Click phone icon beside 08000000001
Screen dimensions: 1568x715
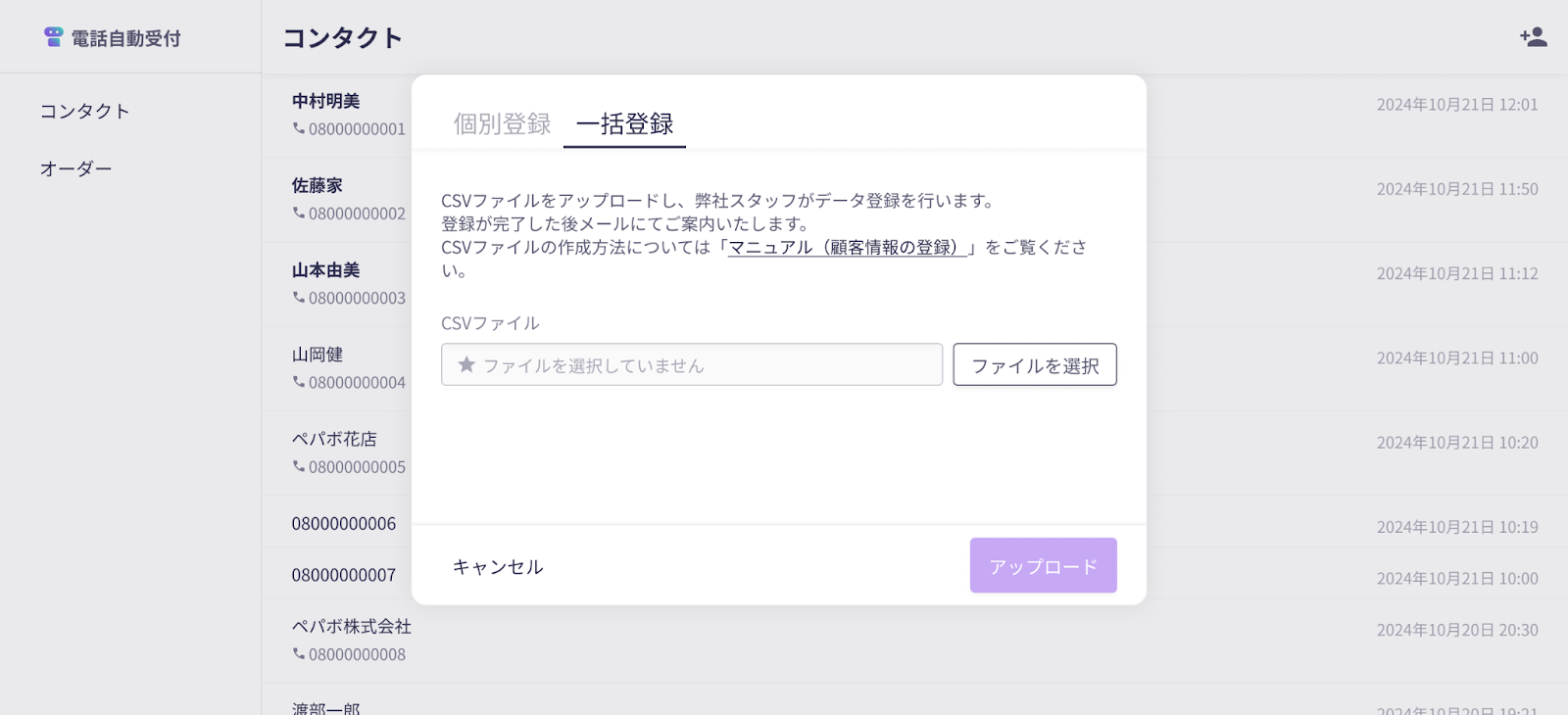pyautogui.click(x=299, y=128)
